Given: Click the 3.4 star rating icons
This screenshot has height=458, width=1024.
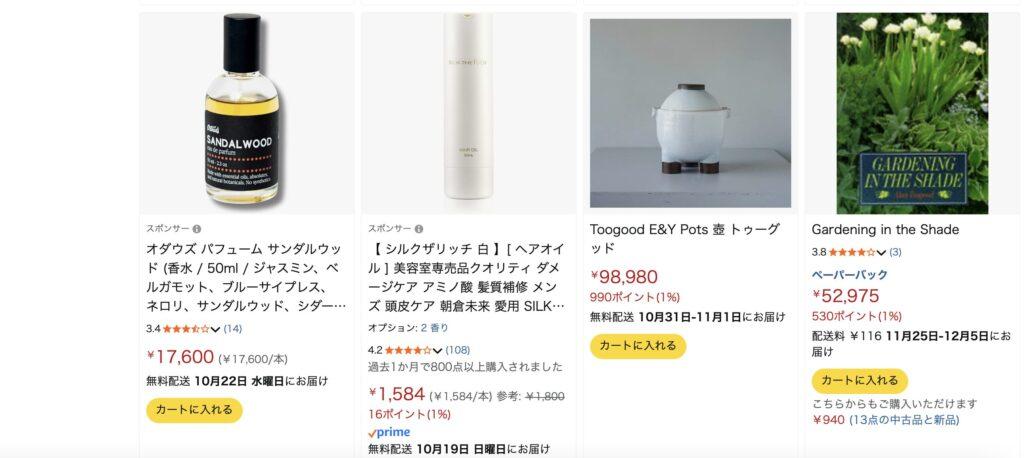Looking at the screenshot, I should (x=185, y=328).
